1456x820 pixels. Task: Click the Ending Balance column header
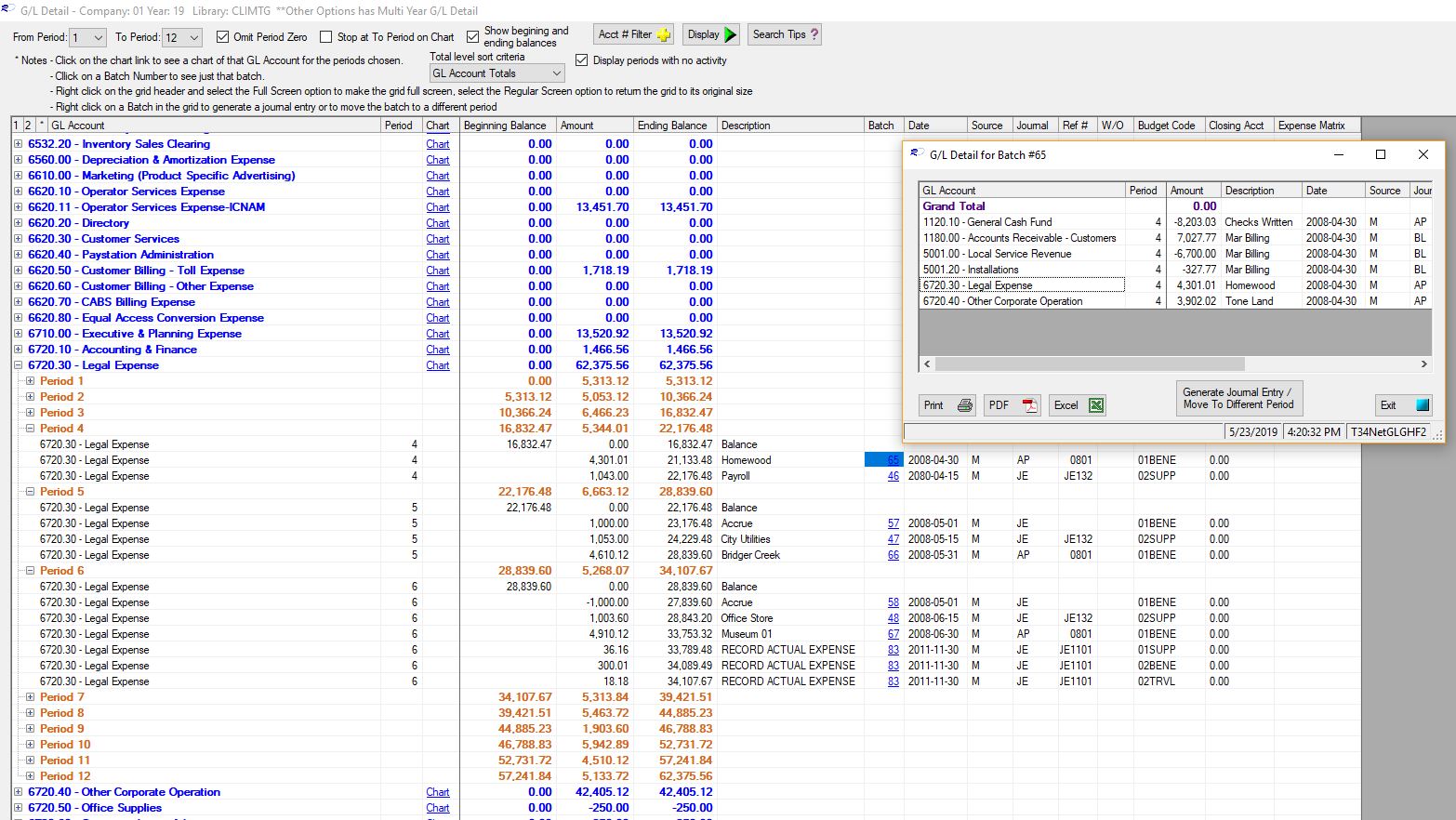pos(674,126)
